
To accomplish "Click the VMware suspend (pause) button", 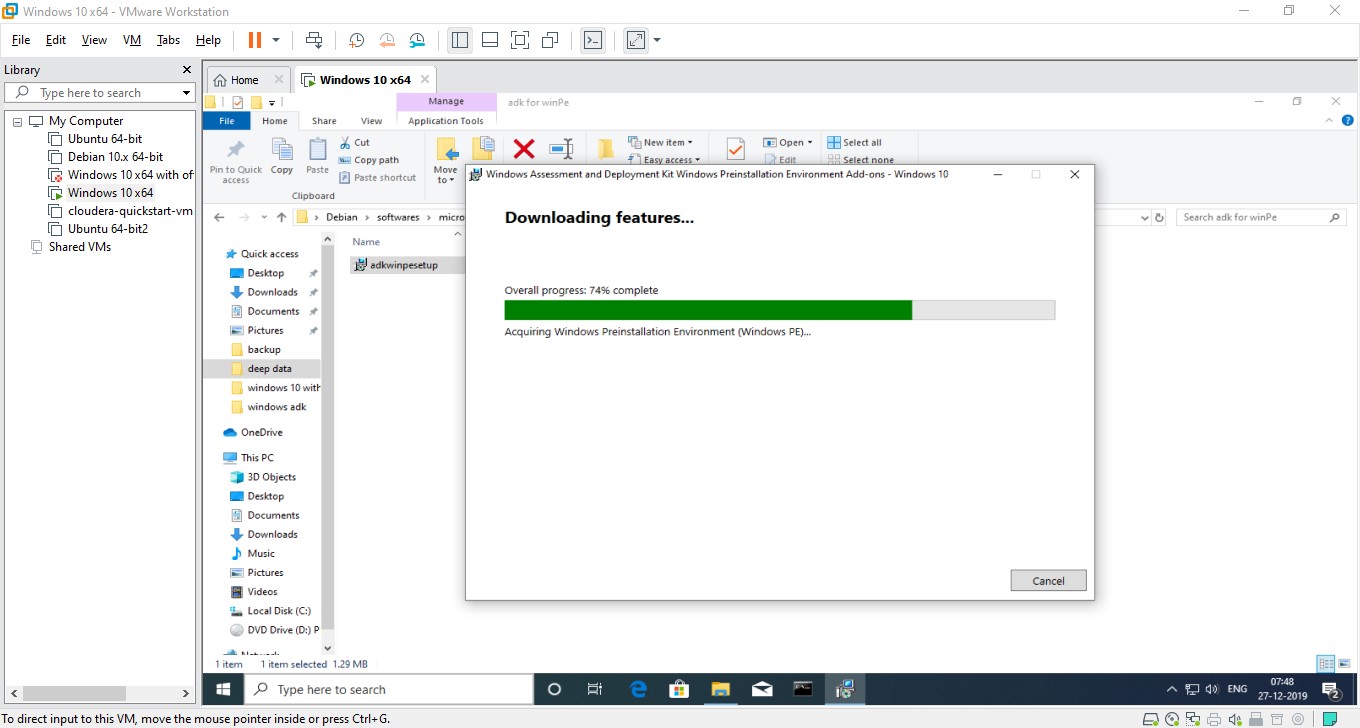I will 254,40.
